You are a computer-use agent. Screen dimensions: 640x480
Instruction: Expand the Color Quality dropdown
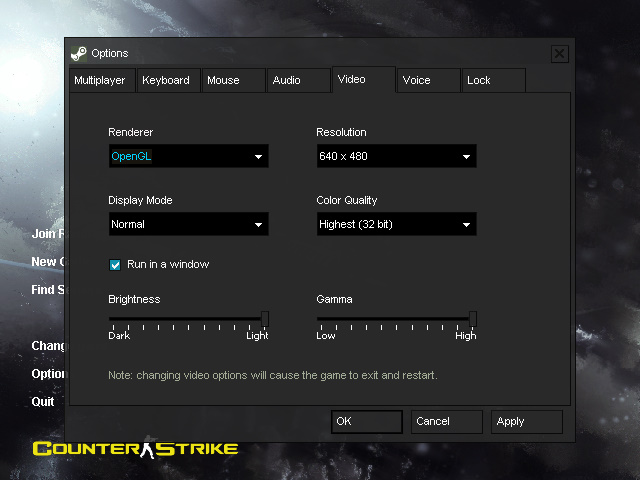pyautogui.click(x=396, y=225)
